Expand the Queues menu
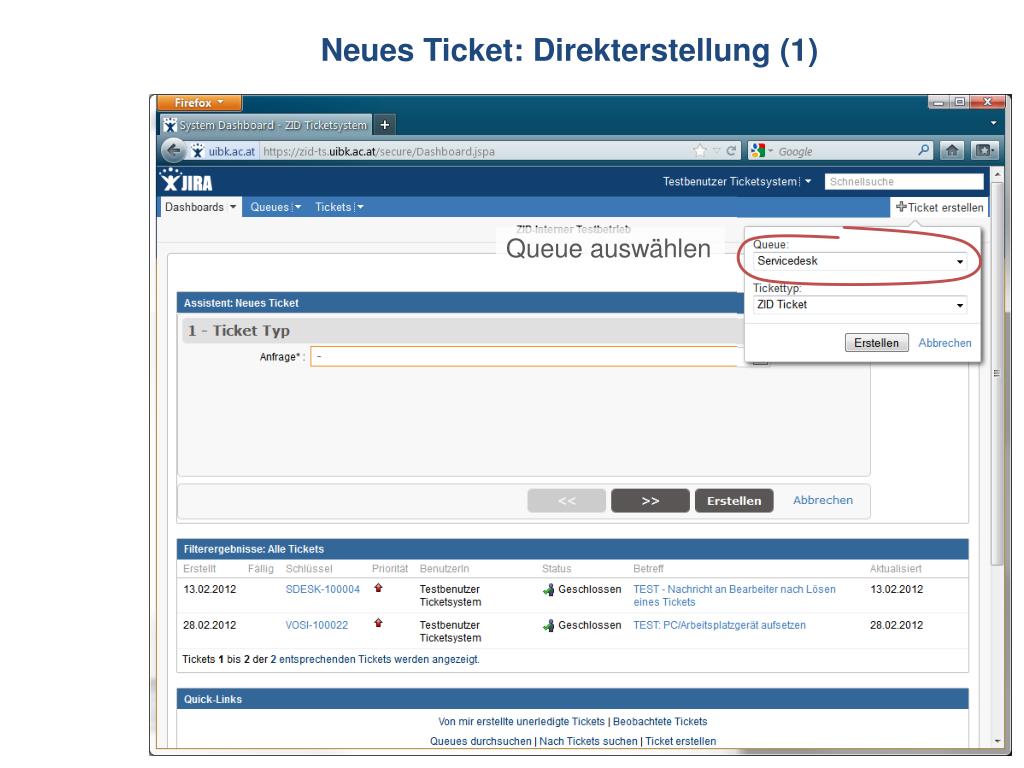 click(275, 207)
